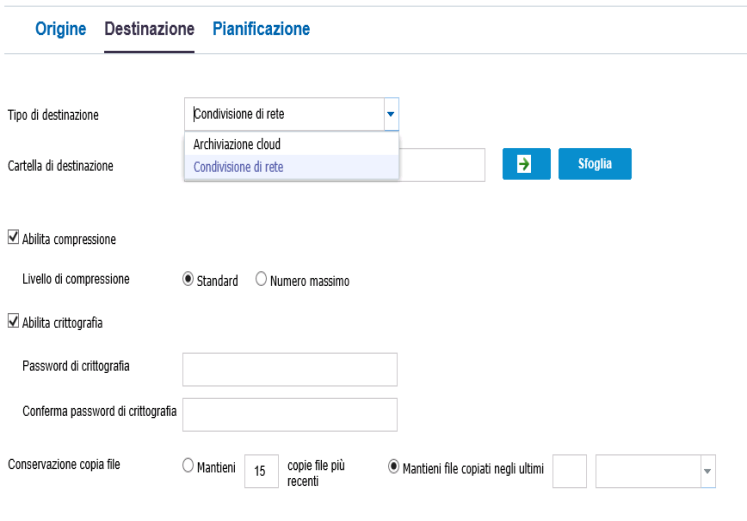Select Standard compression level
This screenshot has height=521, width=747.
[x=188, y=279]
